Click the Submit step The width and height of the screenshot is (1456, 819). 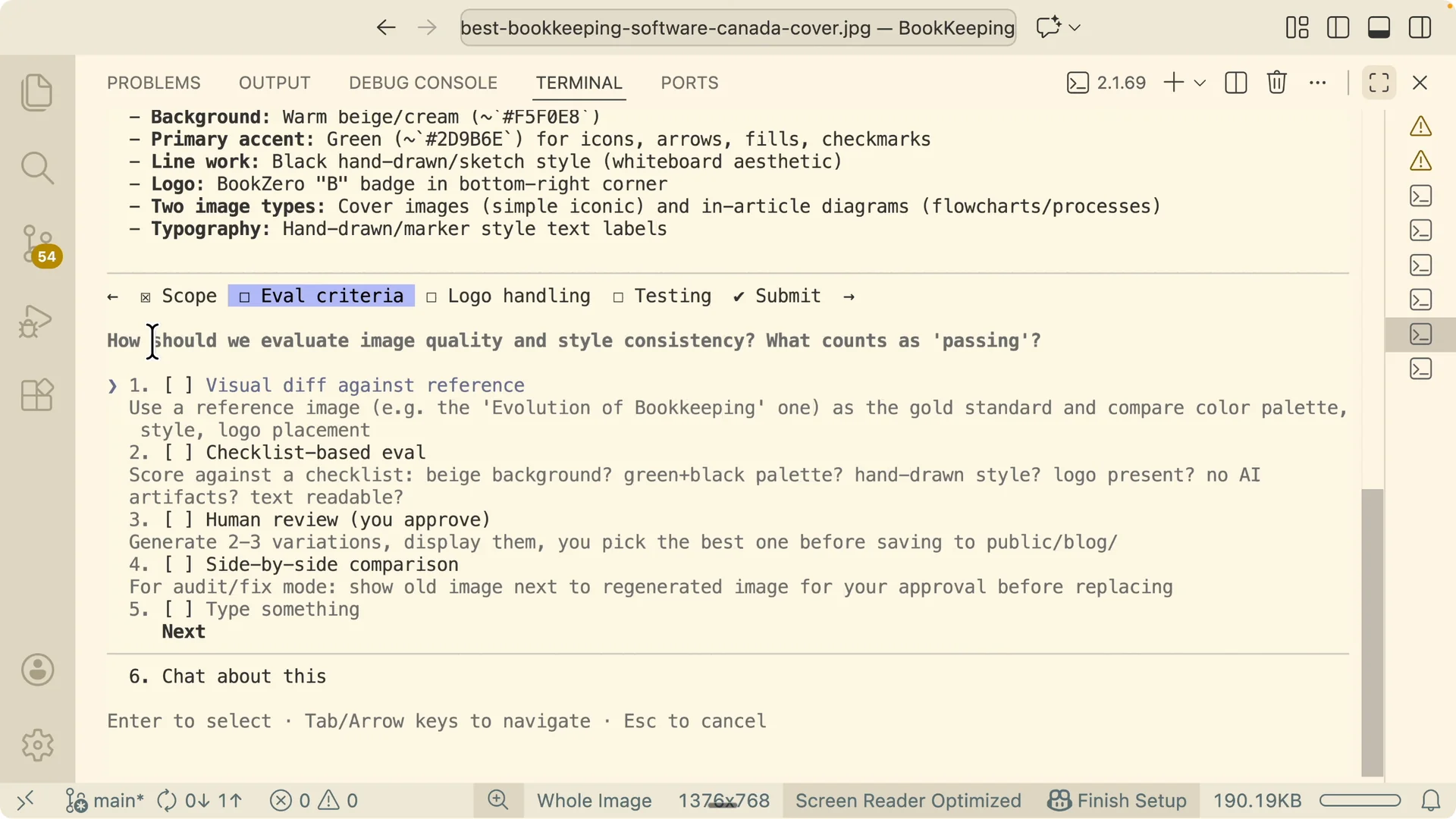point(777,296)
